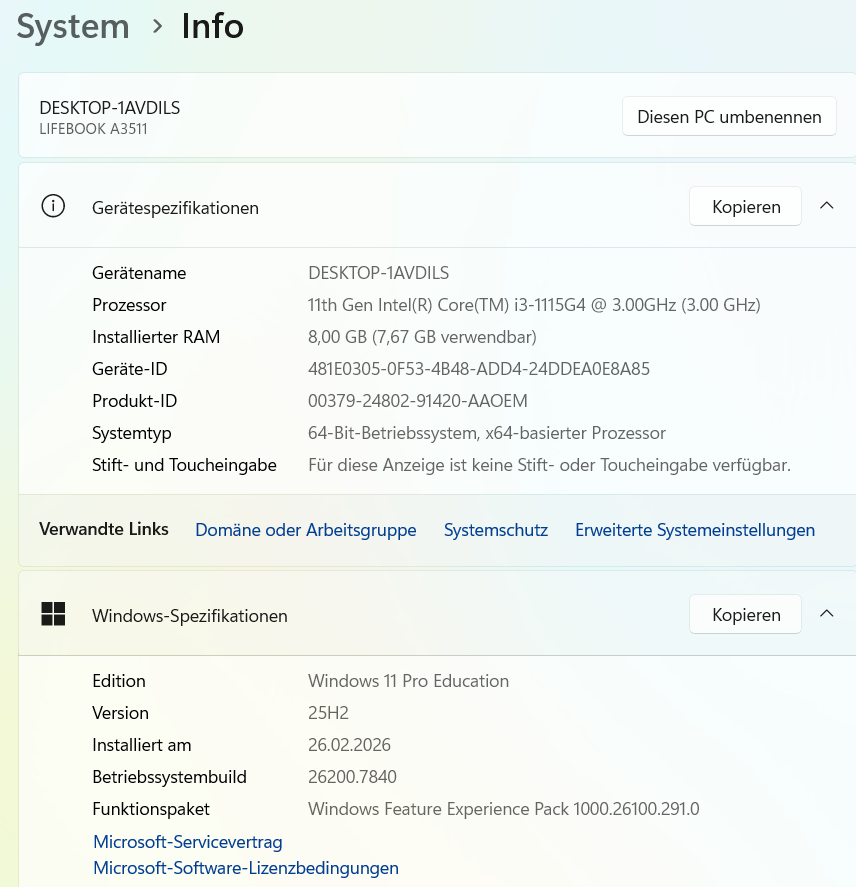
Task: Click the Windows-Spezifikationen section title
Action: click(x=190, y=615)
